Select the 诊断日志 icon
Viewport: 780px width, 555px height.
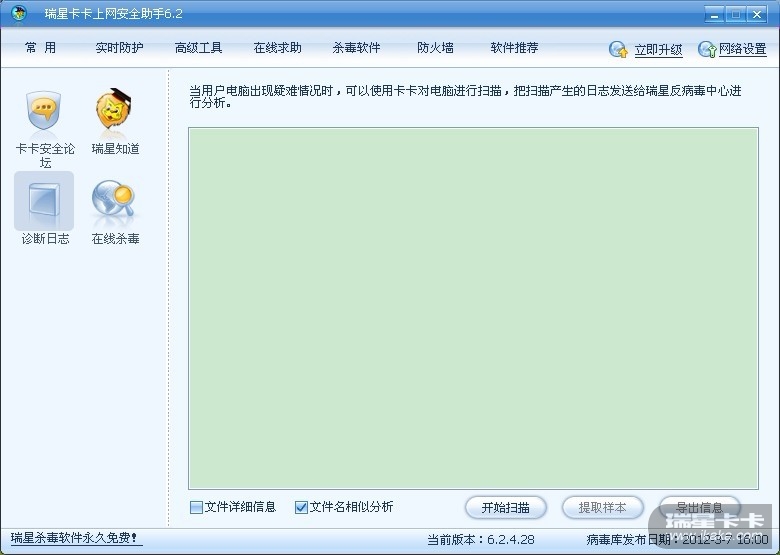tap(44, 201)
